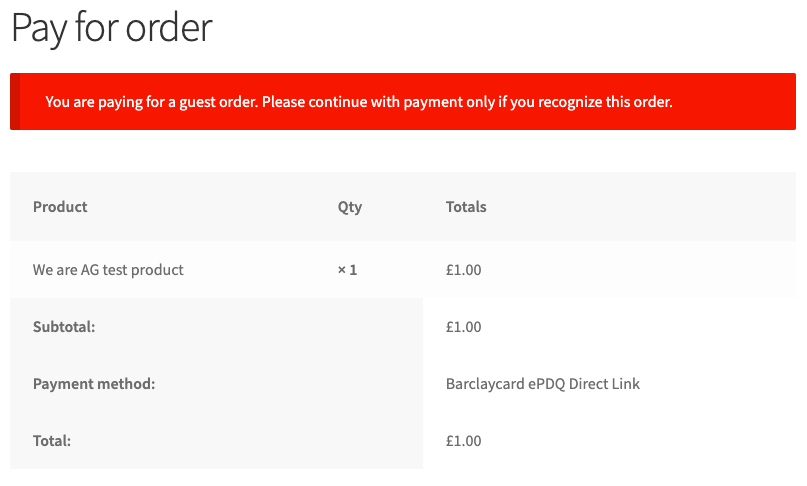This screenshot has width=807, height=486.
Task: Click the 'Qty' column header
Action: (x=350, y=207)
